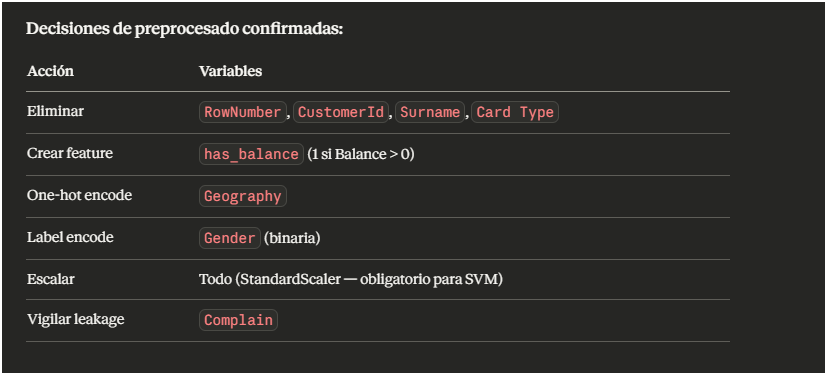Click the Gender code tag
827x375 pixels.
point(229,238)
